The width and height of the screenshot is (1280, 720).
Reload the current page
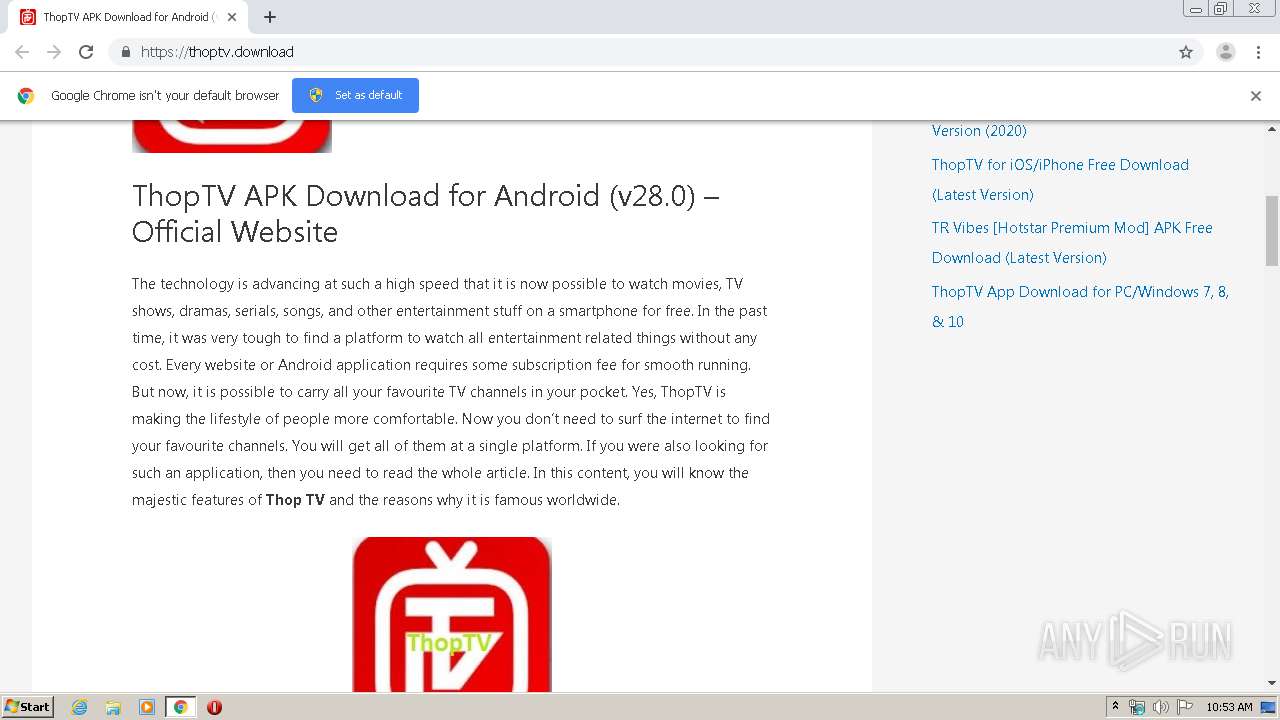point(86,52)
